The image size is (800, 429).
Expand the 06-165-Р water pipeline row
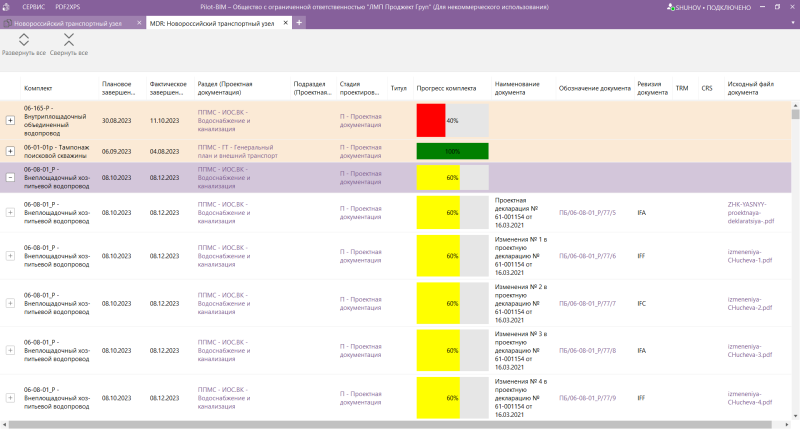click(11, 120)
